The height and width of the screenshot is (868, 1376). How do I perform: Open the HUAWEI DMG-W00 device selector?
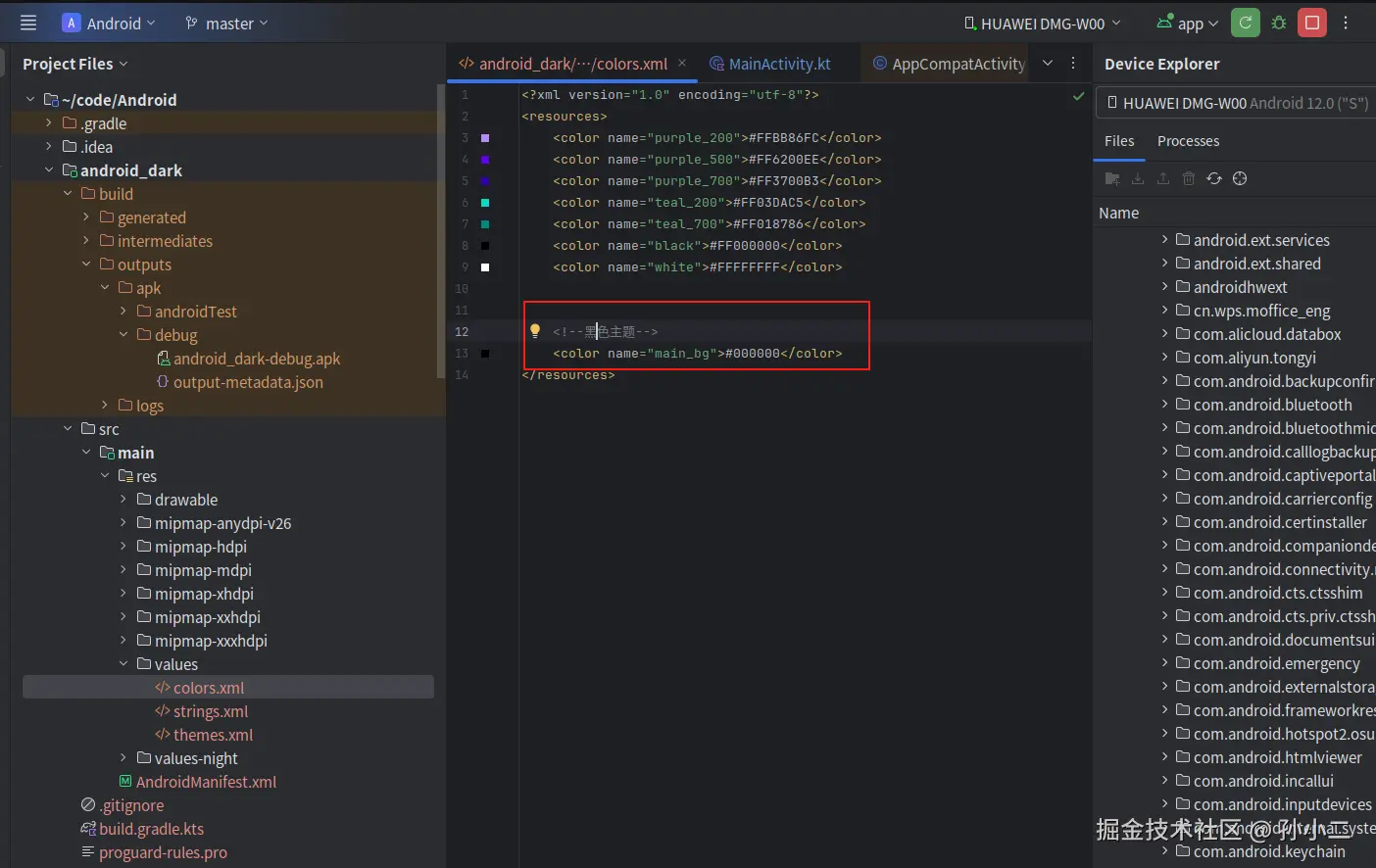(1043, 24)
